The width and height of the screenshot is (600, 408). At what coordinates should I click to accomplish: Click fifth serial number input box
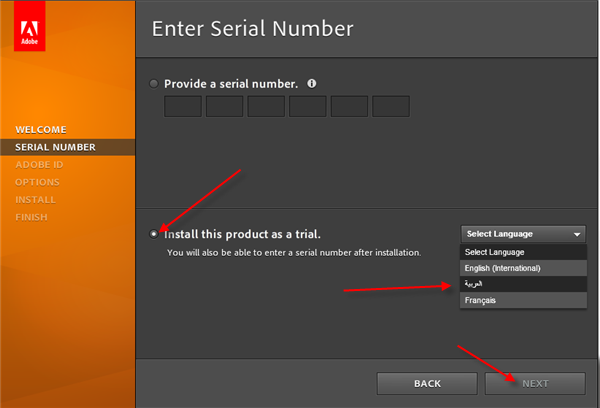click(x=349, y=106)
